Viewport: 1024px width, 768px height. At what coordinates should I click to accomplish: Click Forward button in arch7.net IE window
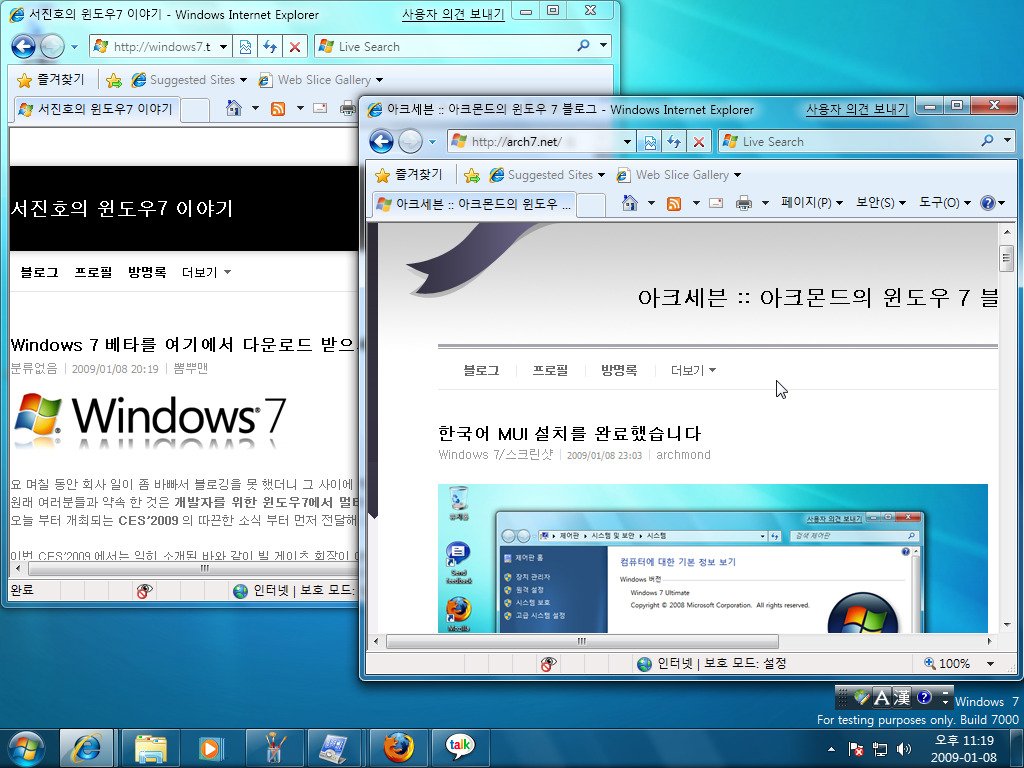pyautogui.click(x=410, y=141)
